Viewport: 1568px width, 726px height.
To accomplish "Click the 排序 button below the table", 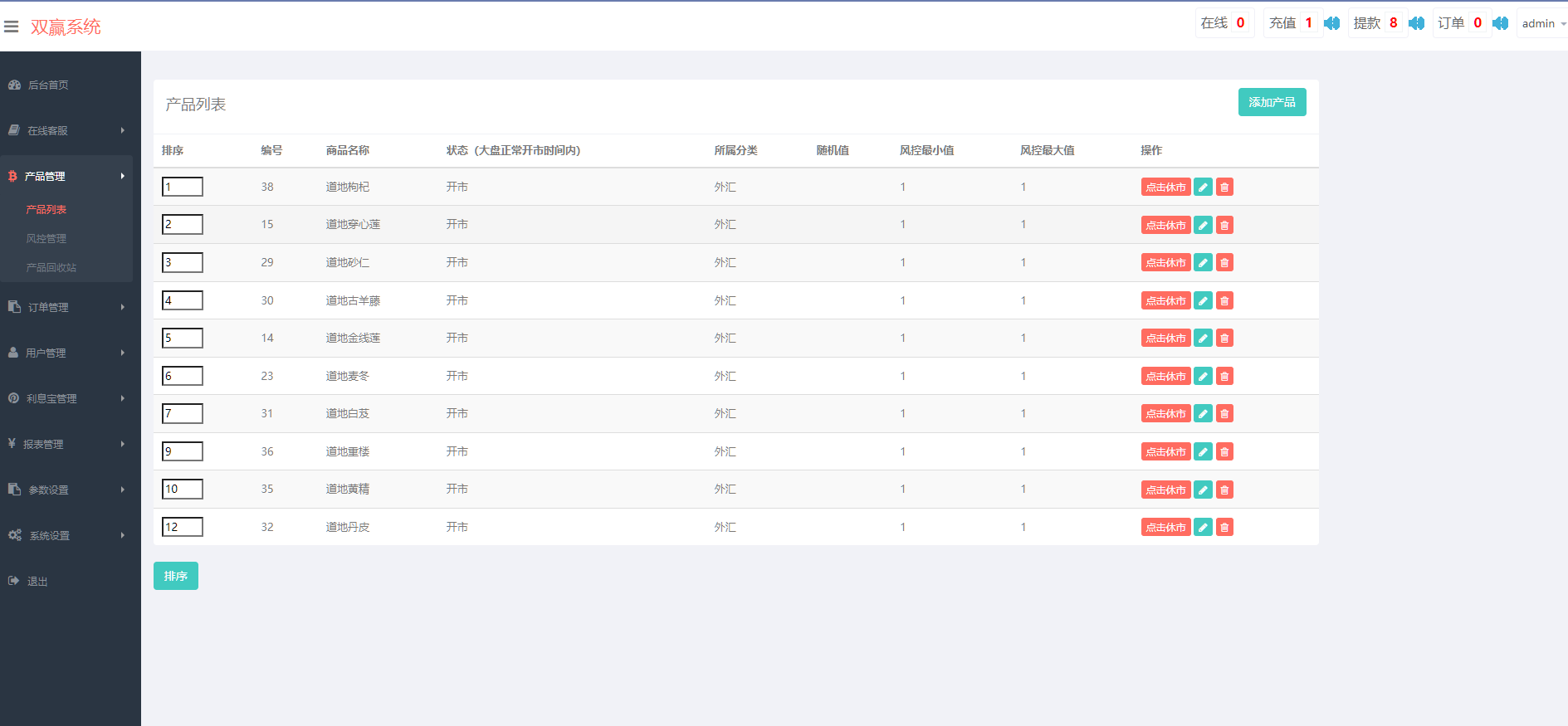I will (x=176, y=576).
